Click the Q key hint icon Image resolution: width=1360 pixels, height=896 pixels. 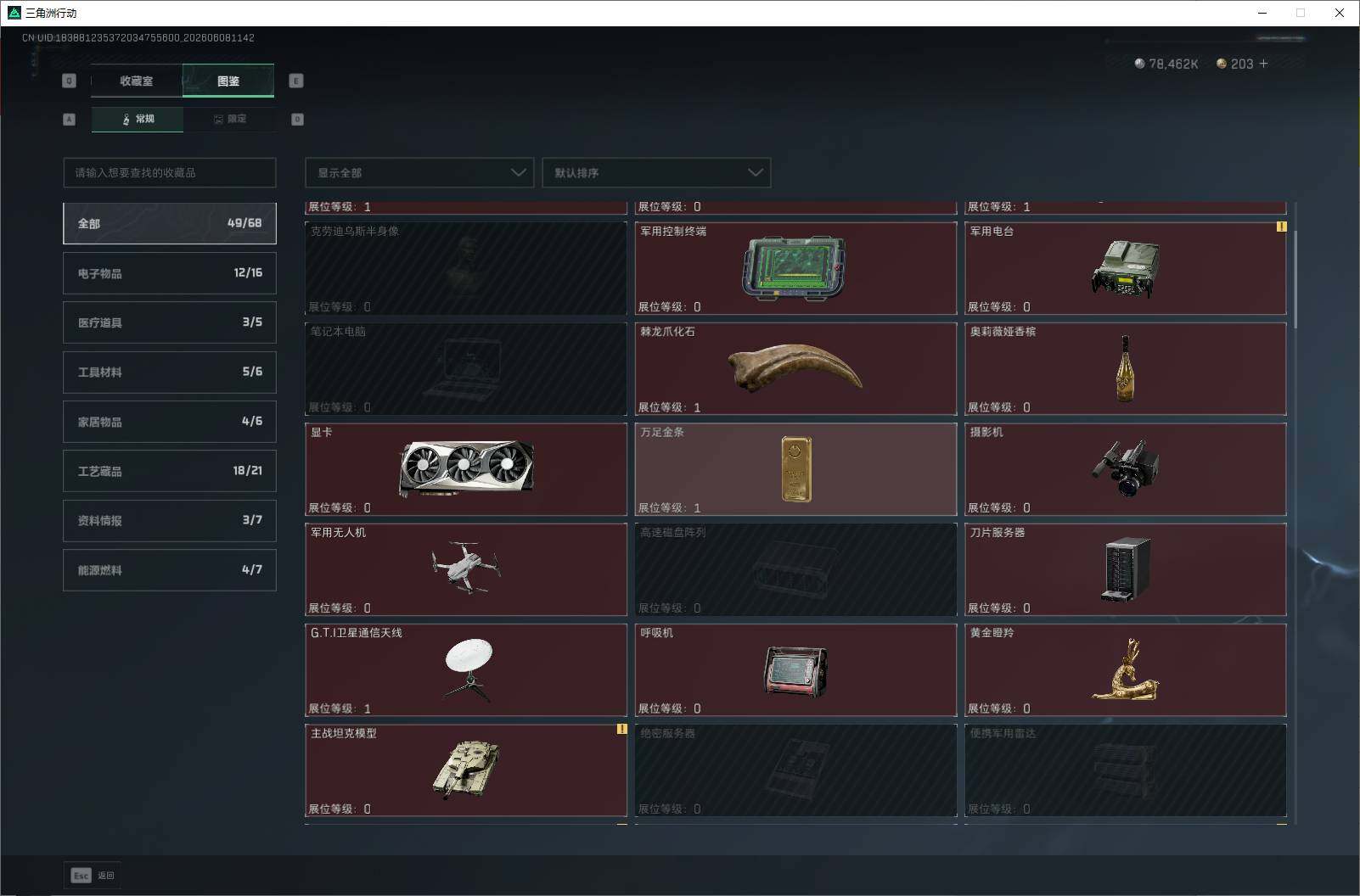tap(70, 81)
